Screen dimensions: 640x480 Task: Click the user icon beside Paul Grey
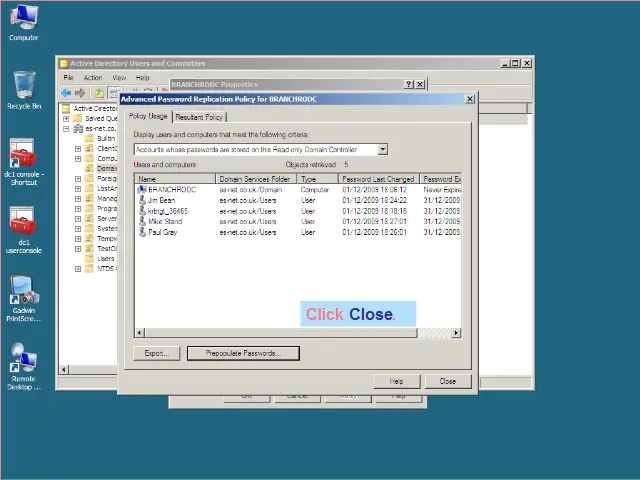(142, 232)
